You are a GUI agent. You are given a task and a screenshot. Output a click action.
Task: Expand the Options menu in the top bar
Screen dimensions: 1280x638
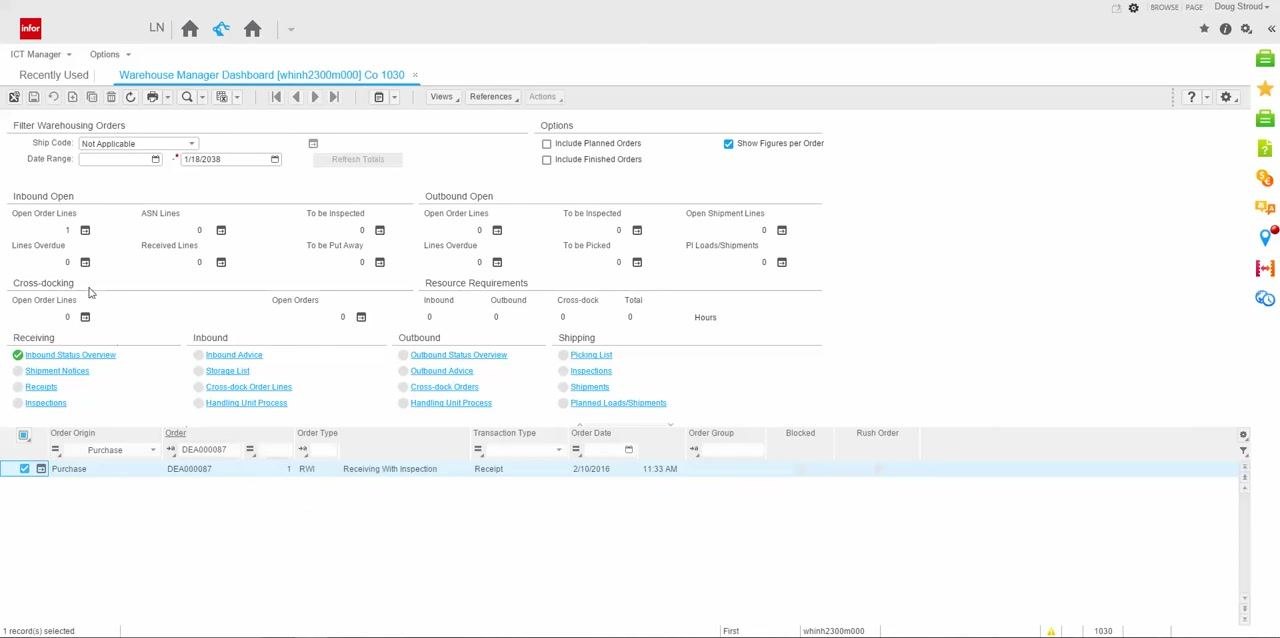point(110,54)
